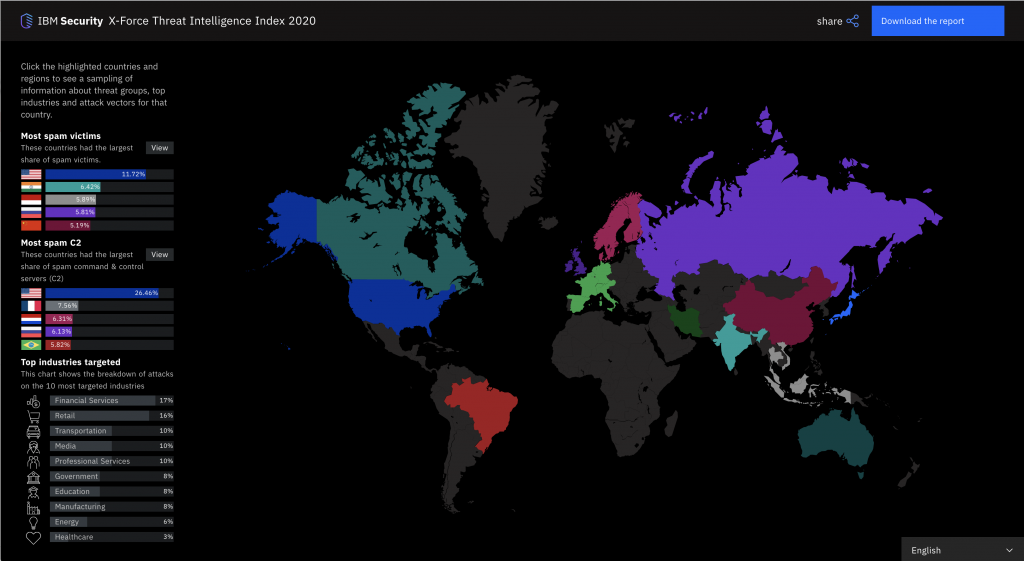Click the 7.56% France spam C2 bar
Viewport: 1024px width, 561px height.
point(62,306)
